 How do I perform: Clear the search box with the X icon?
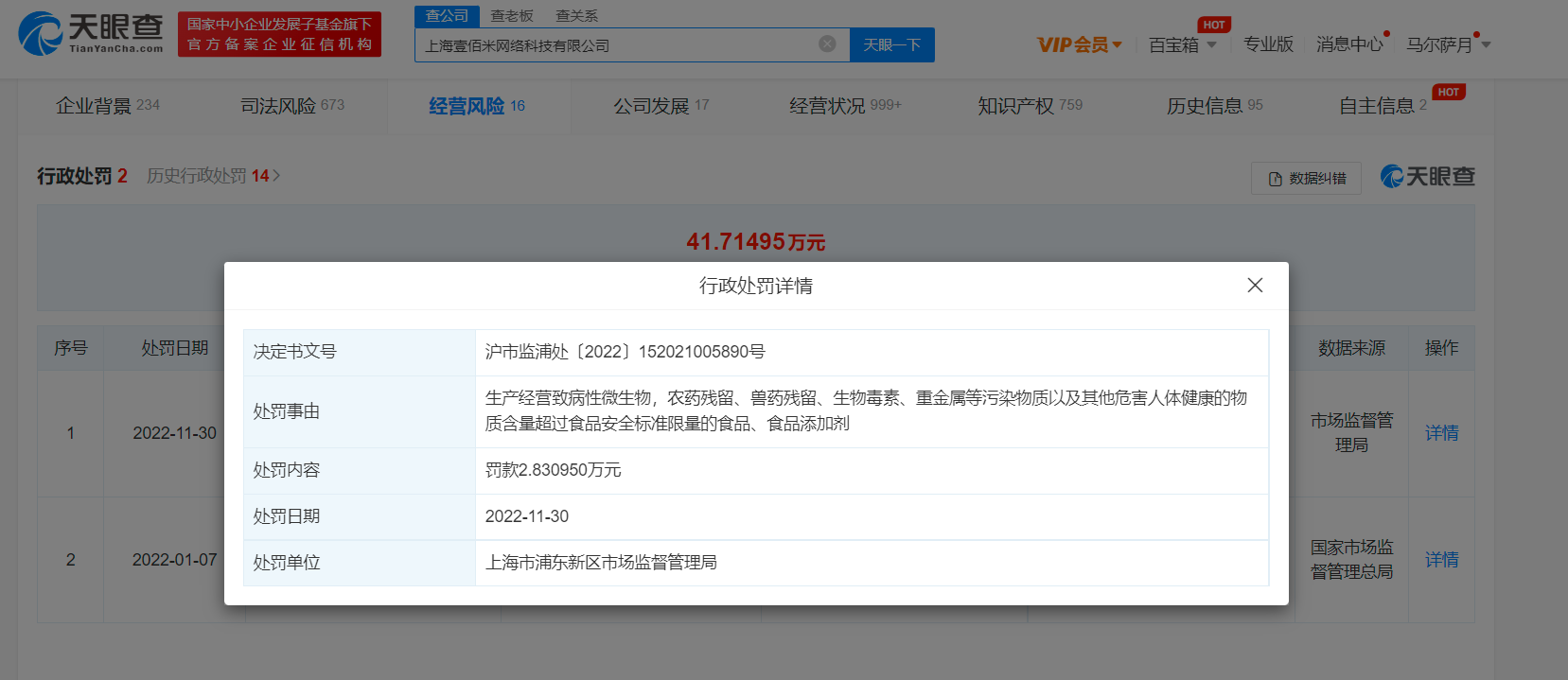point(827,44)
